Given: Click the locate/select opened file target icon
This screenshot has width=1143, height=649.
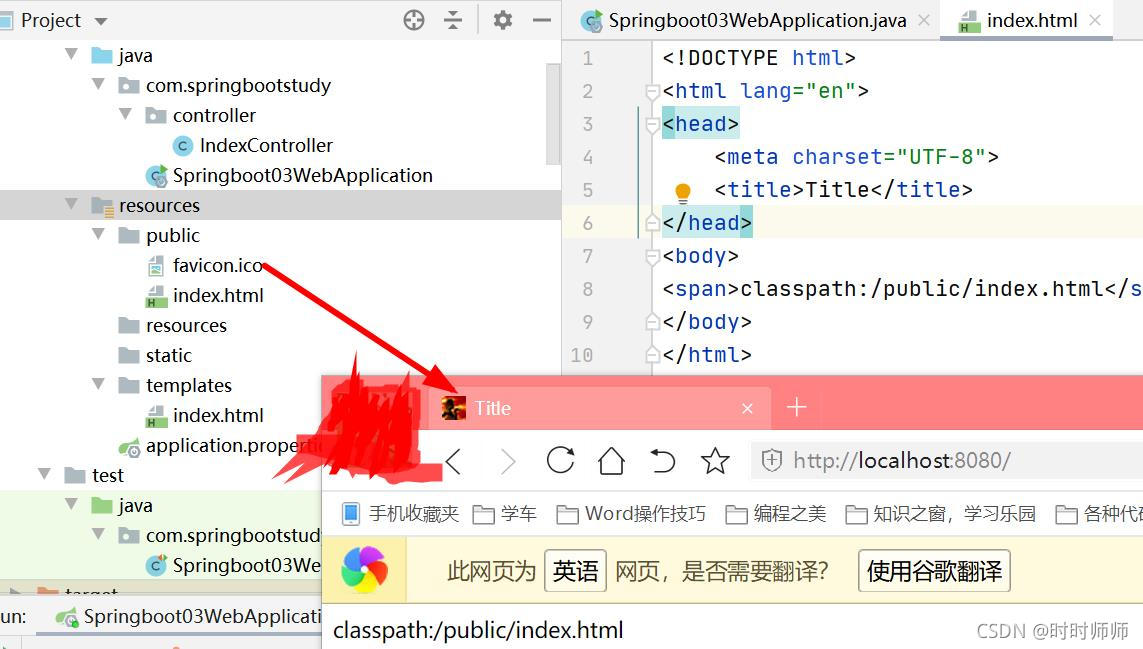Looking at the screenshot, I should (x=414, y=20).
